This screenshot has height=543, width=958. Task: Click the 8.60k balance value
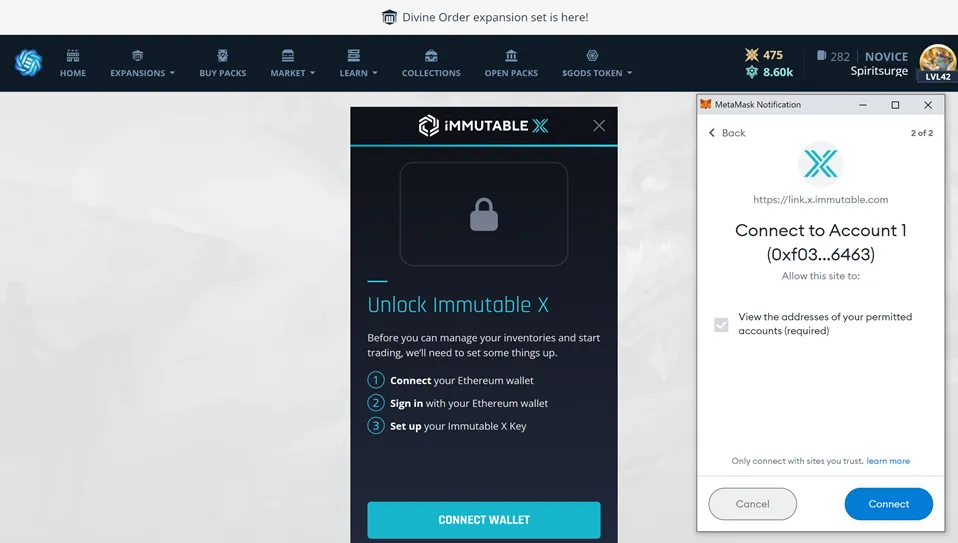click(778, 72)
